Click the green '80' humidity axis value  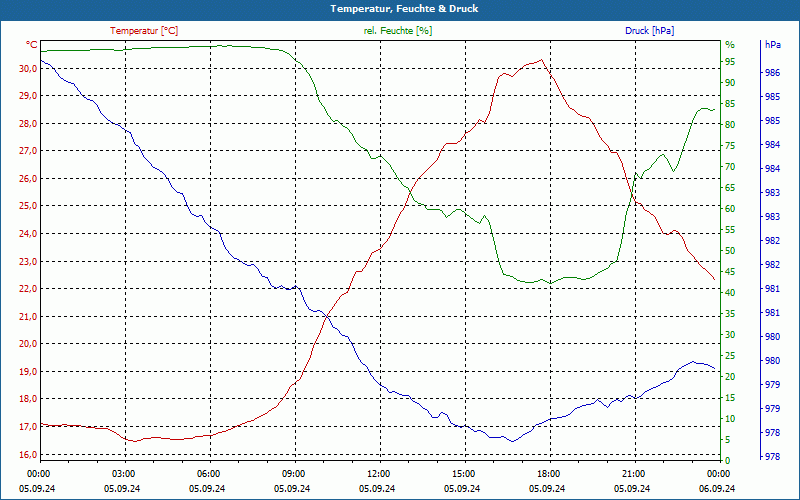point(730,124)
